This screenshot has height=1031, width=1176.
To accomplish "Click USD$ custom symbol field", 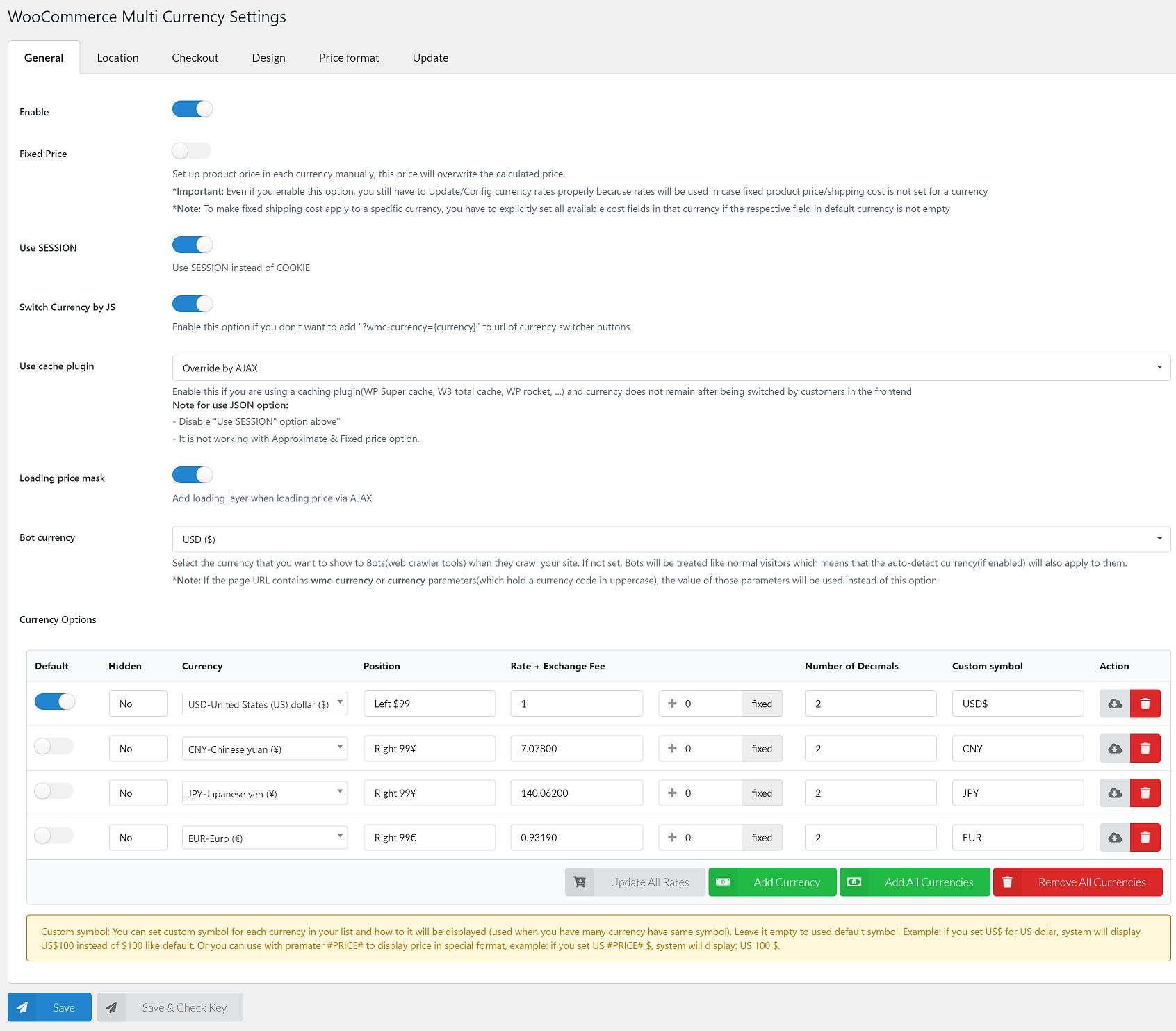I will [x=1018, y=704].
